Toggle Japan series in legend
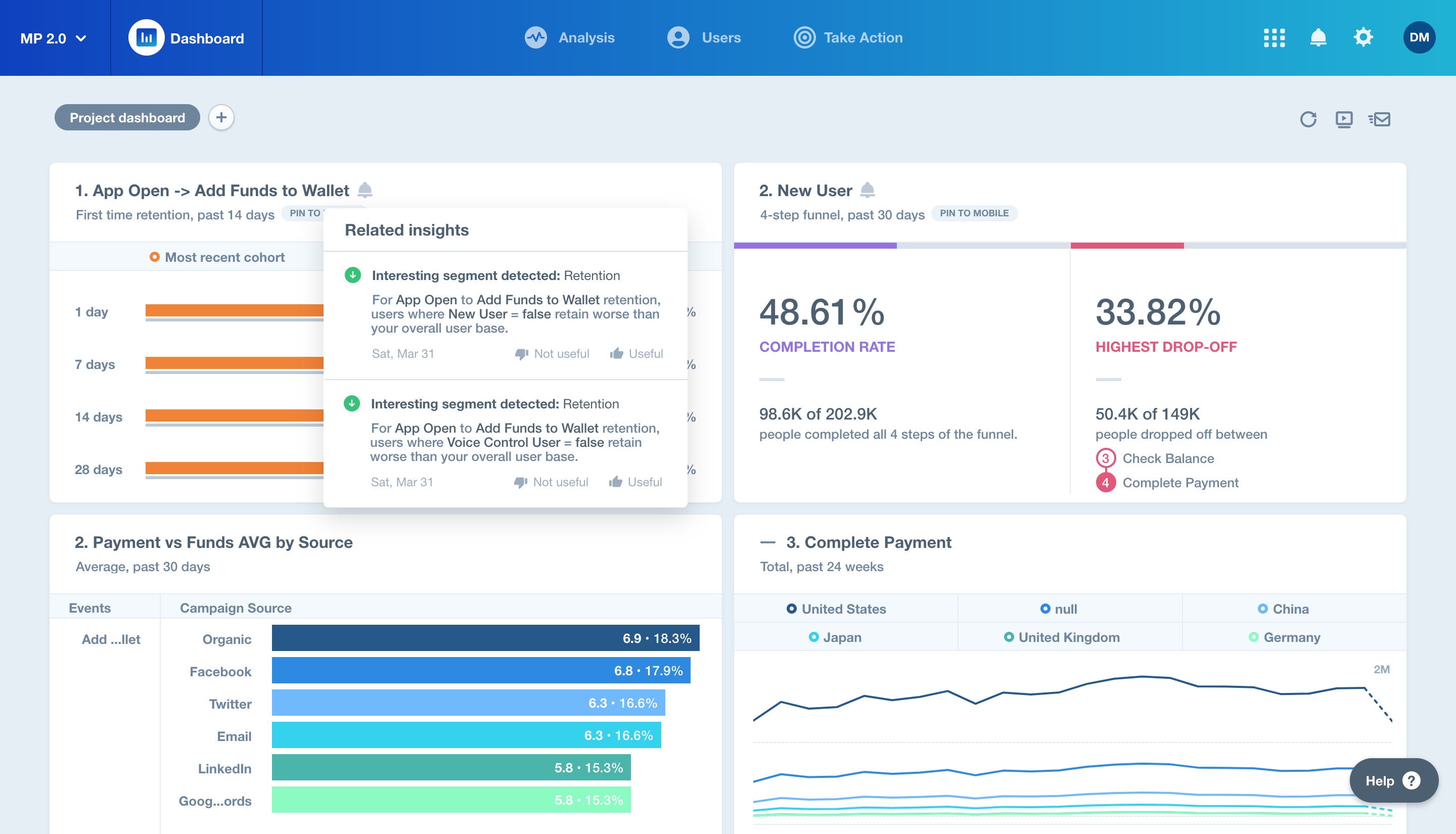 point(835,637)
